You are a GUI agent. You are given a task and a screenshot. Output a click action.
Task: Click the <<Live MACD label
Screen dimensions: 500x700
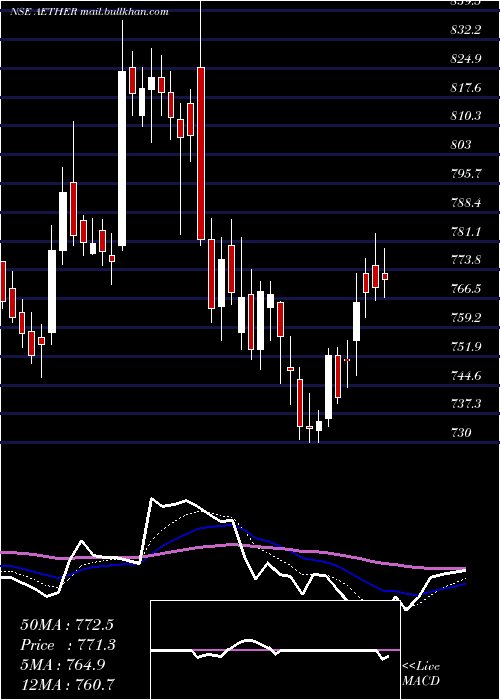tap(421, 673)
